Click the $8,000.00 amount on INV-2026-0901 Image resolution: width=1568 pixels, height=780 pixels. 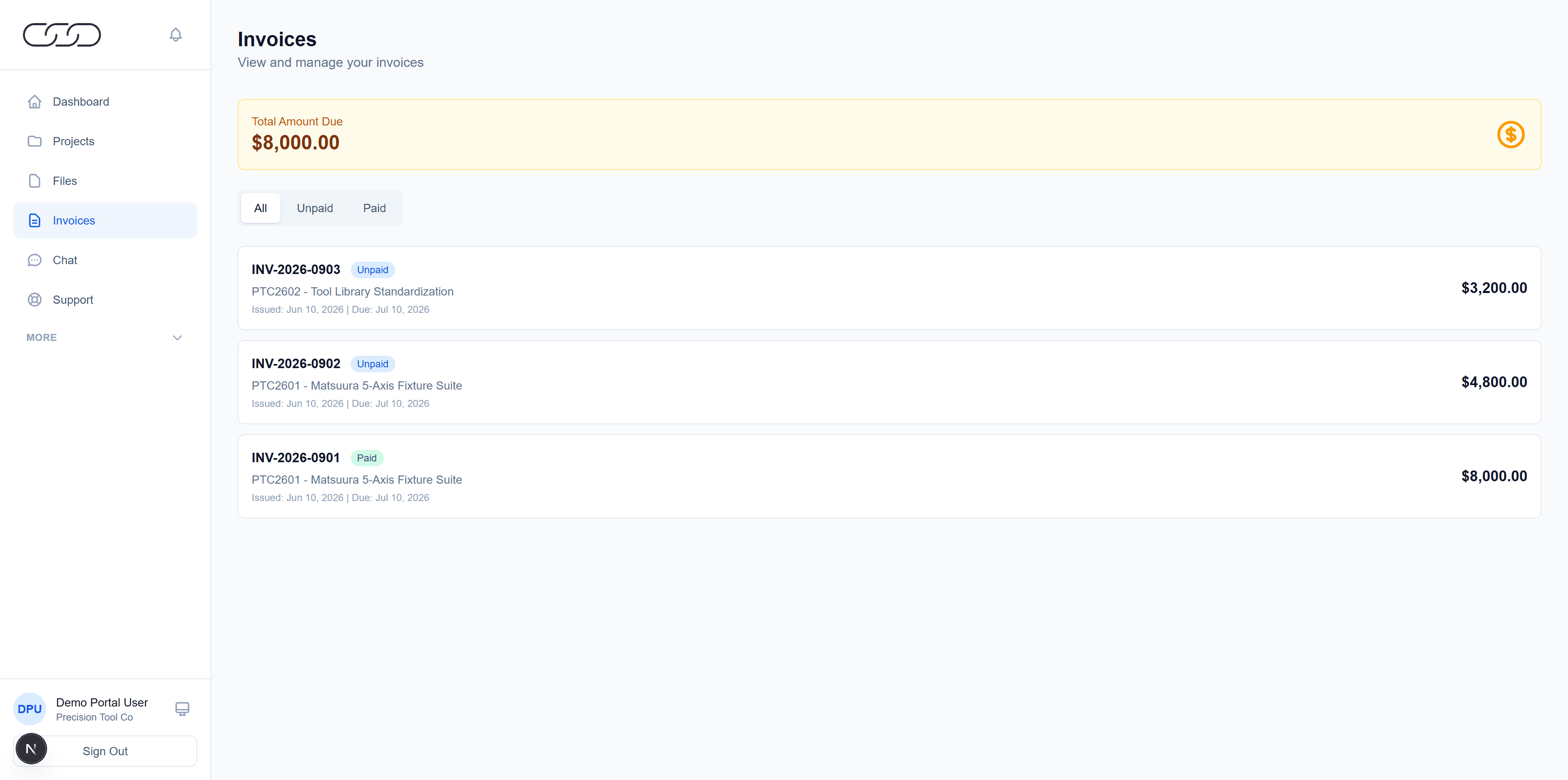tap(1494, 476)
